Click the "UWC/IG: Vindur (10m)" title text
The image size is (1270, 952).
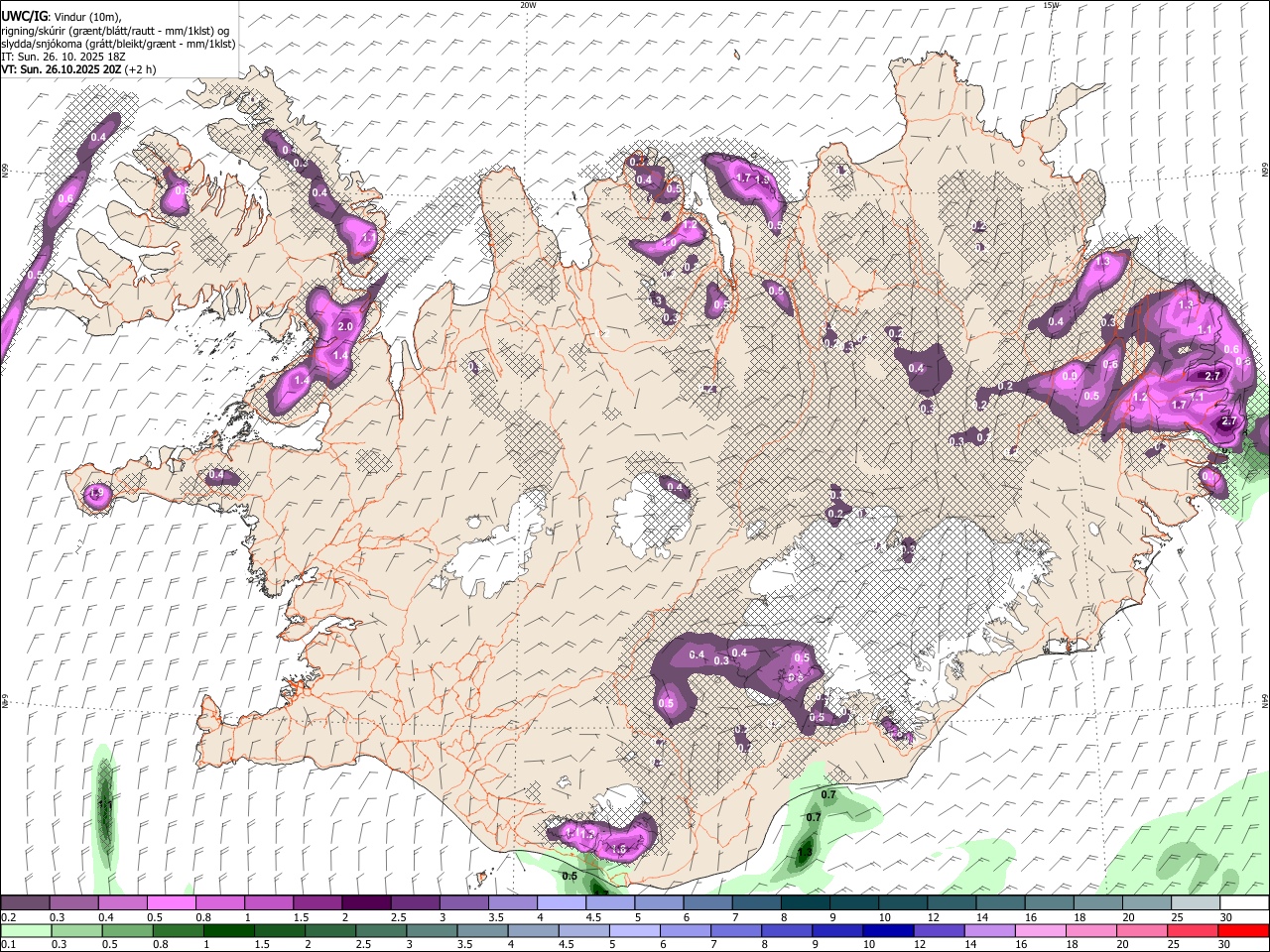click(x=61, y=16)
